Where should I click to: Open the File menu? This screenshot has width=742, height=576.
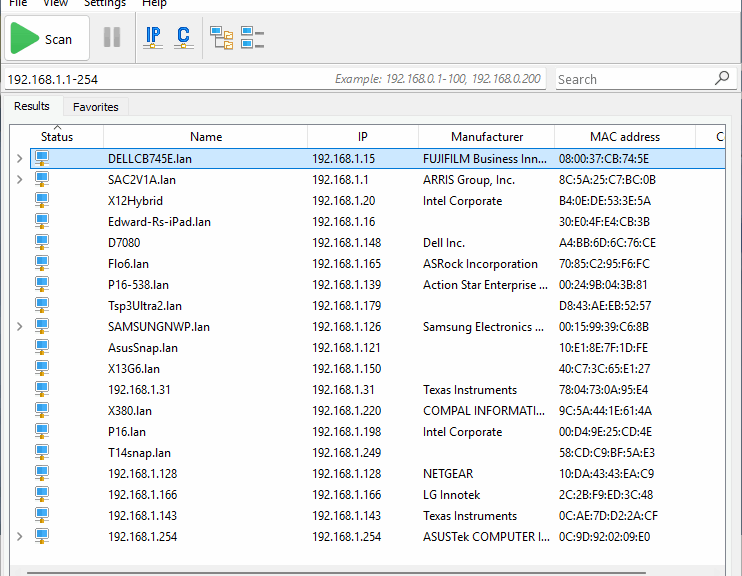[x=18, y=3]
